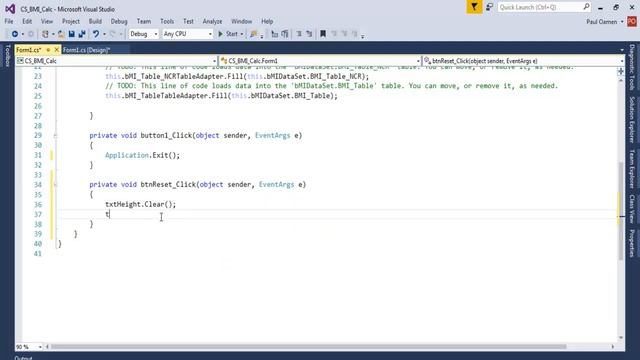Collapse the button1_Click method outline
The image size is (640, 360).
click(56, 136)
